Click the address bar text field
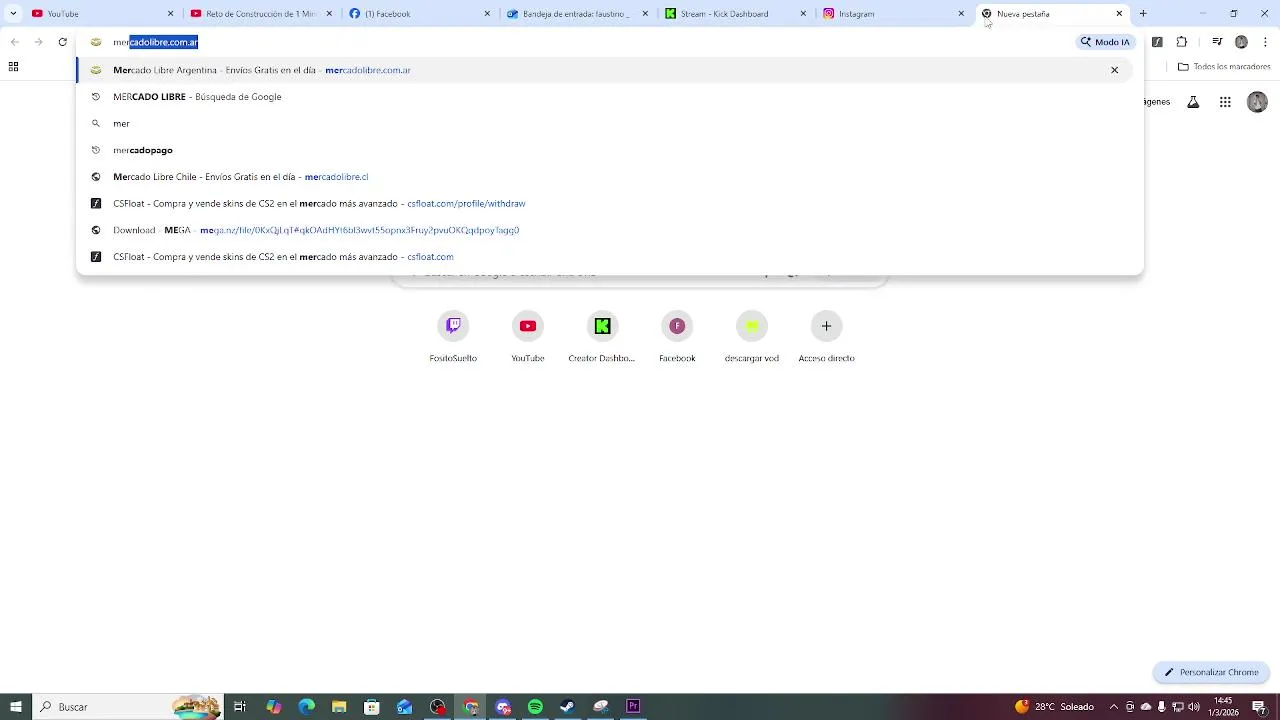The height and width of the screenshot is (720, 1280). point(580,42)
